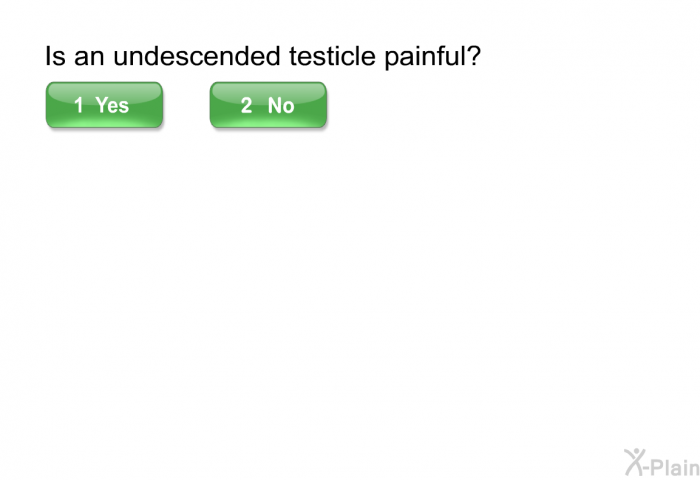700x480 pixels.
Task: Pick "No" as the quiz answer
Action: pyautogui.click(x=268, y=105)
